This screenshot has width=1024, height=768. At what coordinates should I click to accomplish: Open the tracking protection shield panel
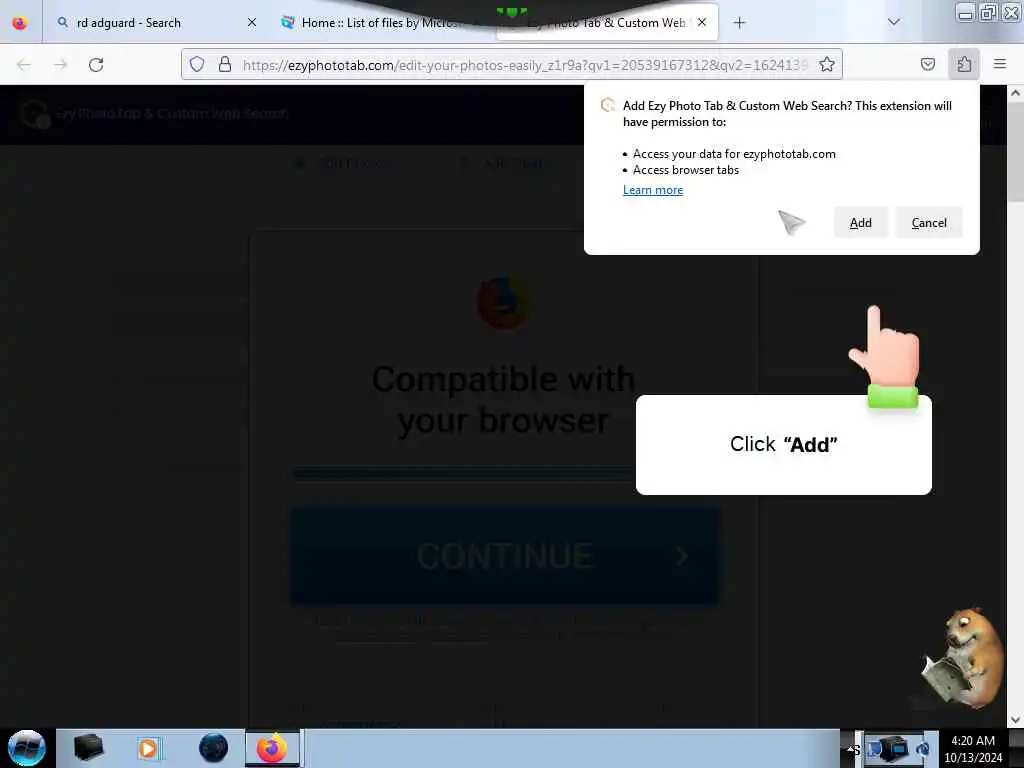tap(197, 64)
